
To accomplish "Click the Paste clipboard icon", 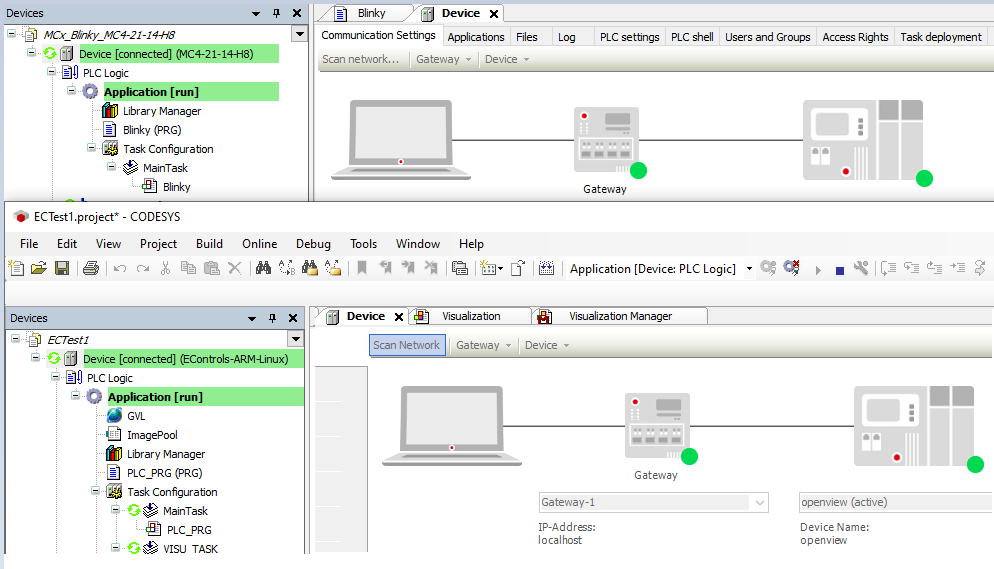I will point(212,268).
